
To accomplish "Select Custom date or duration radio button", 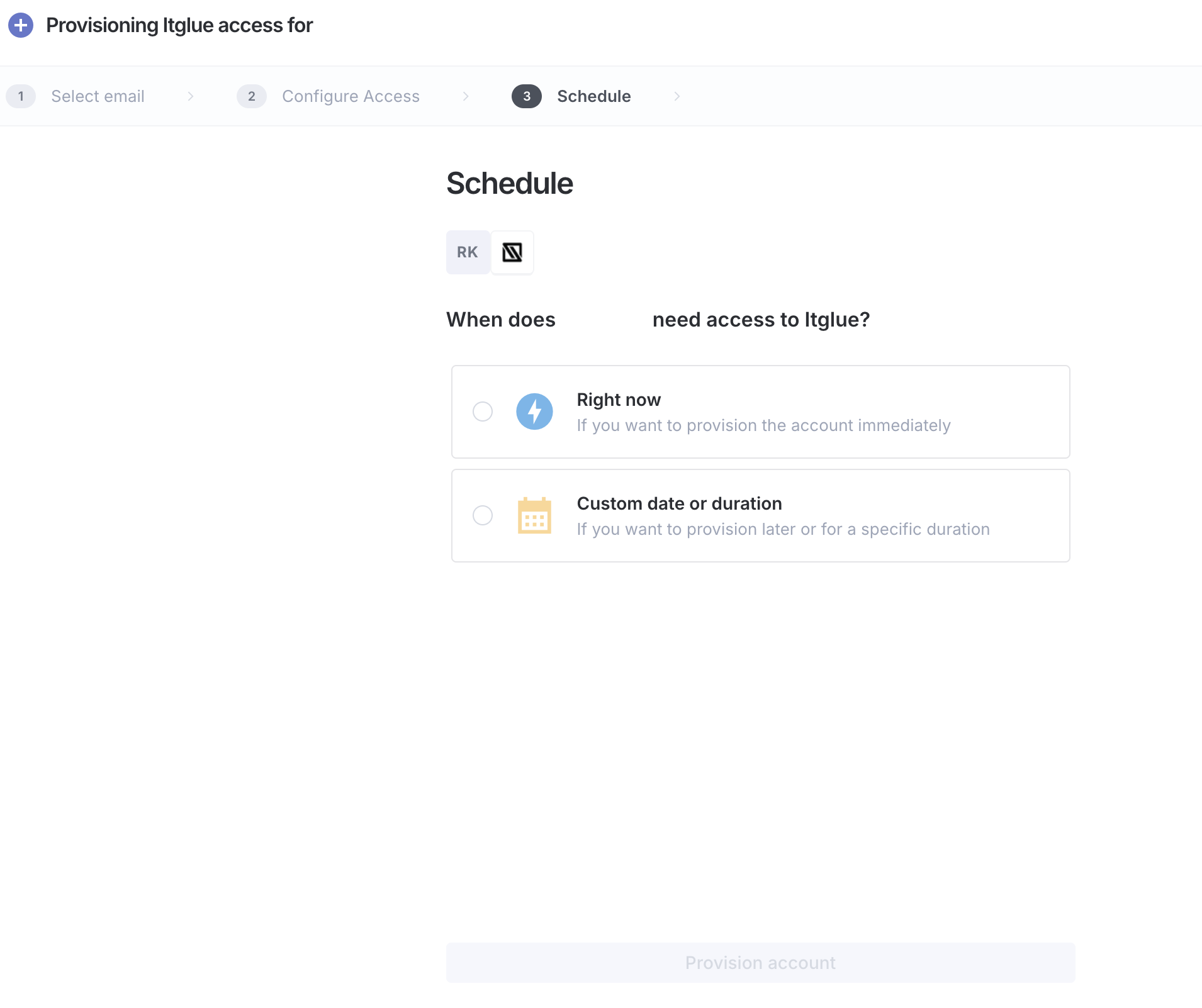I will click(483, 515).
